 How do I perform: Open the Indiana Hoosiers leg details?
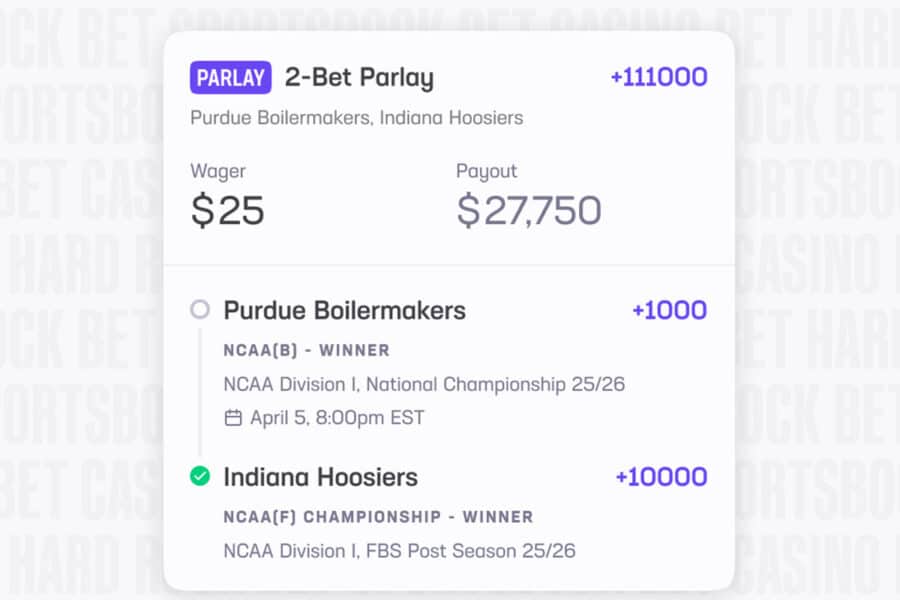[x=320, y=477]
